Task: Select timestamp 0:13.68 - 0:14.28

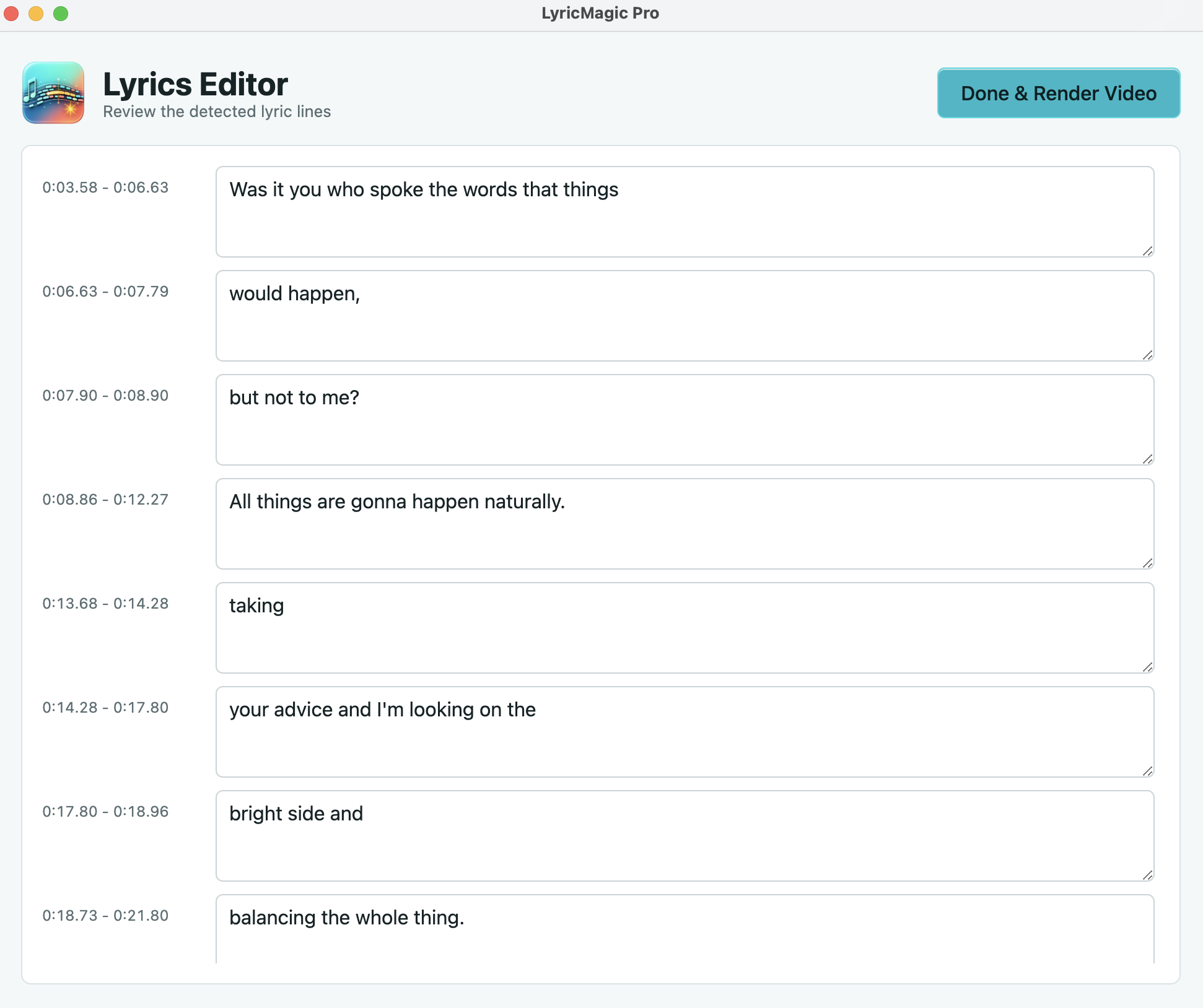Action: [105, 604]
